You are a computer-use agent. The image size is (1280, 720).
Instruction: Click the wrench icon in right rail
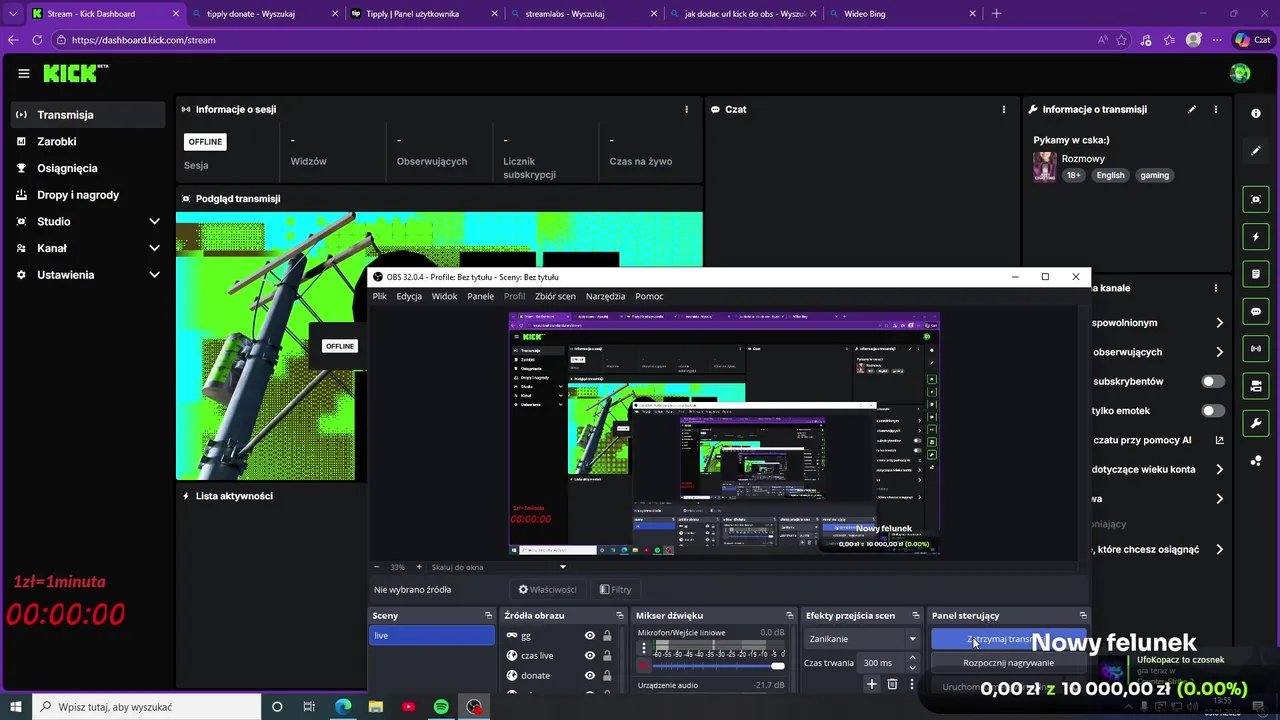1256,423
